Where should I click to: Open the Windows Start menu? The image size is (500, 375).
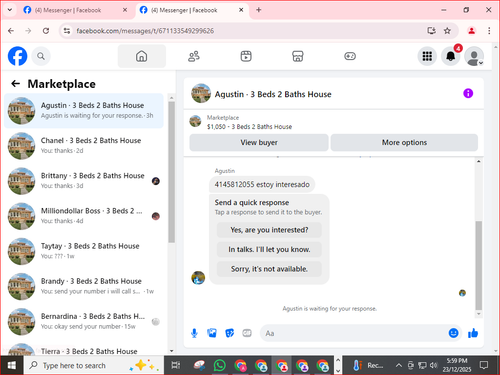[x=12, y=365]
